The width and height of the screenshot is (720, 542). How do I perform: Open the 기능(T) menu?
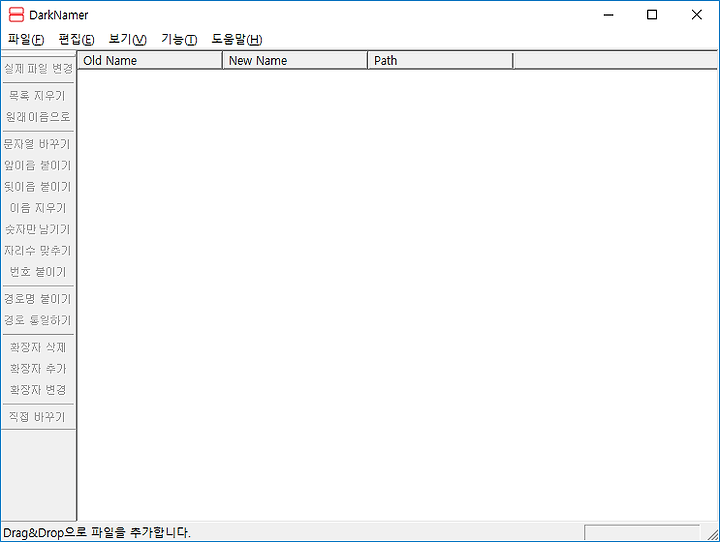pos(179,40)
